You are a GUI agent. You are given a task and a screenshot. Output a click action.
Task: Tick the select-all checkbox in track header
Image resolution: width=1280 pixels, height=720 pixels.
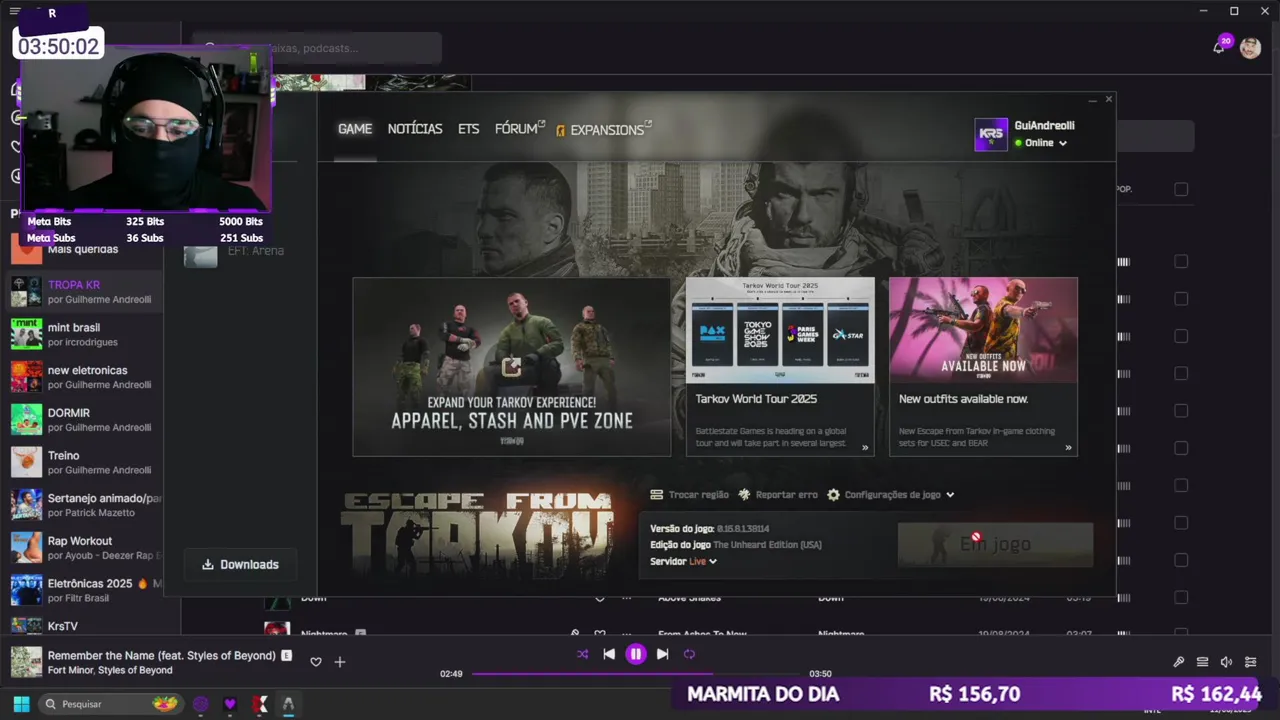[1181, 189]
